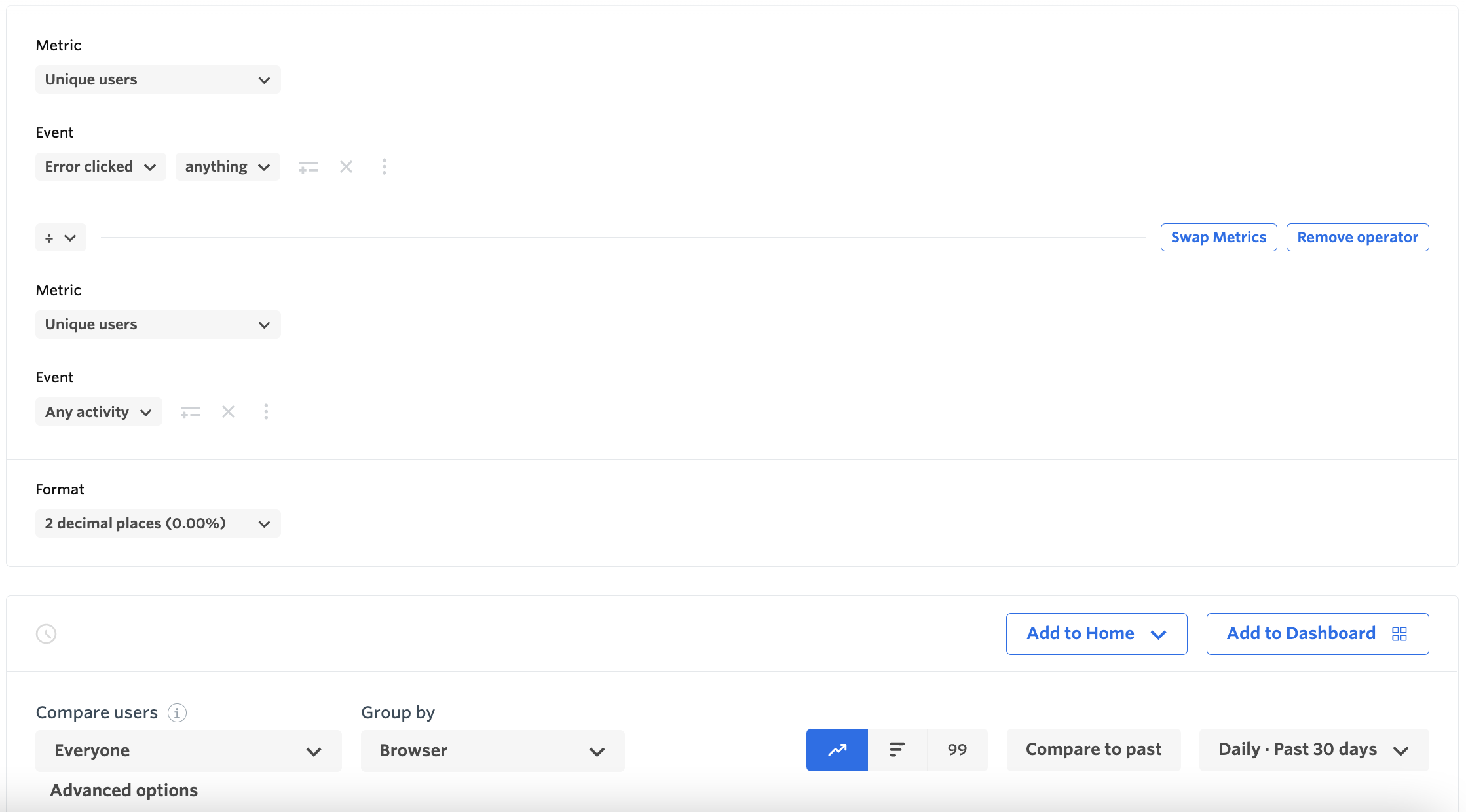
Task: Expand Advanced options
Action: (x=124, y=790)
